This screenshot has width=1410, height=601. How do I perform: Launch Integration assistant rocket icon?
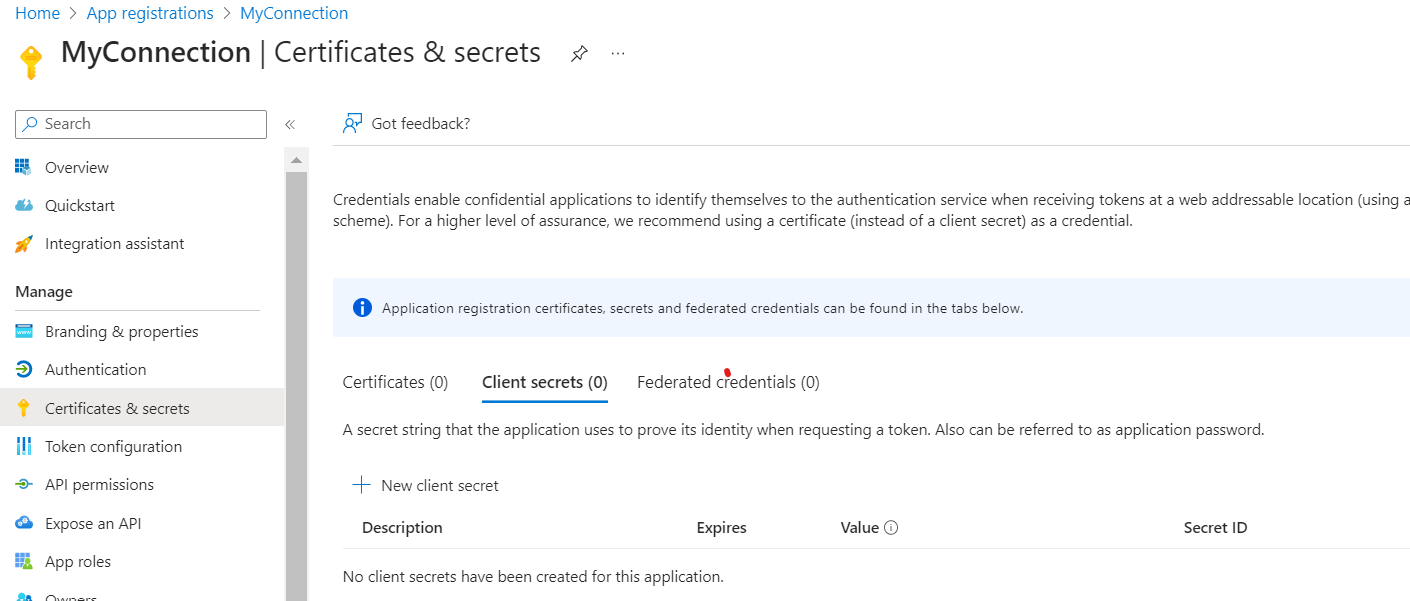point(24,244)
